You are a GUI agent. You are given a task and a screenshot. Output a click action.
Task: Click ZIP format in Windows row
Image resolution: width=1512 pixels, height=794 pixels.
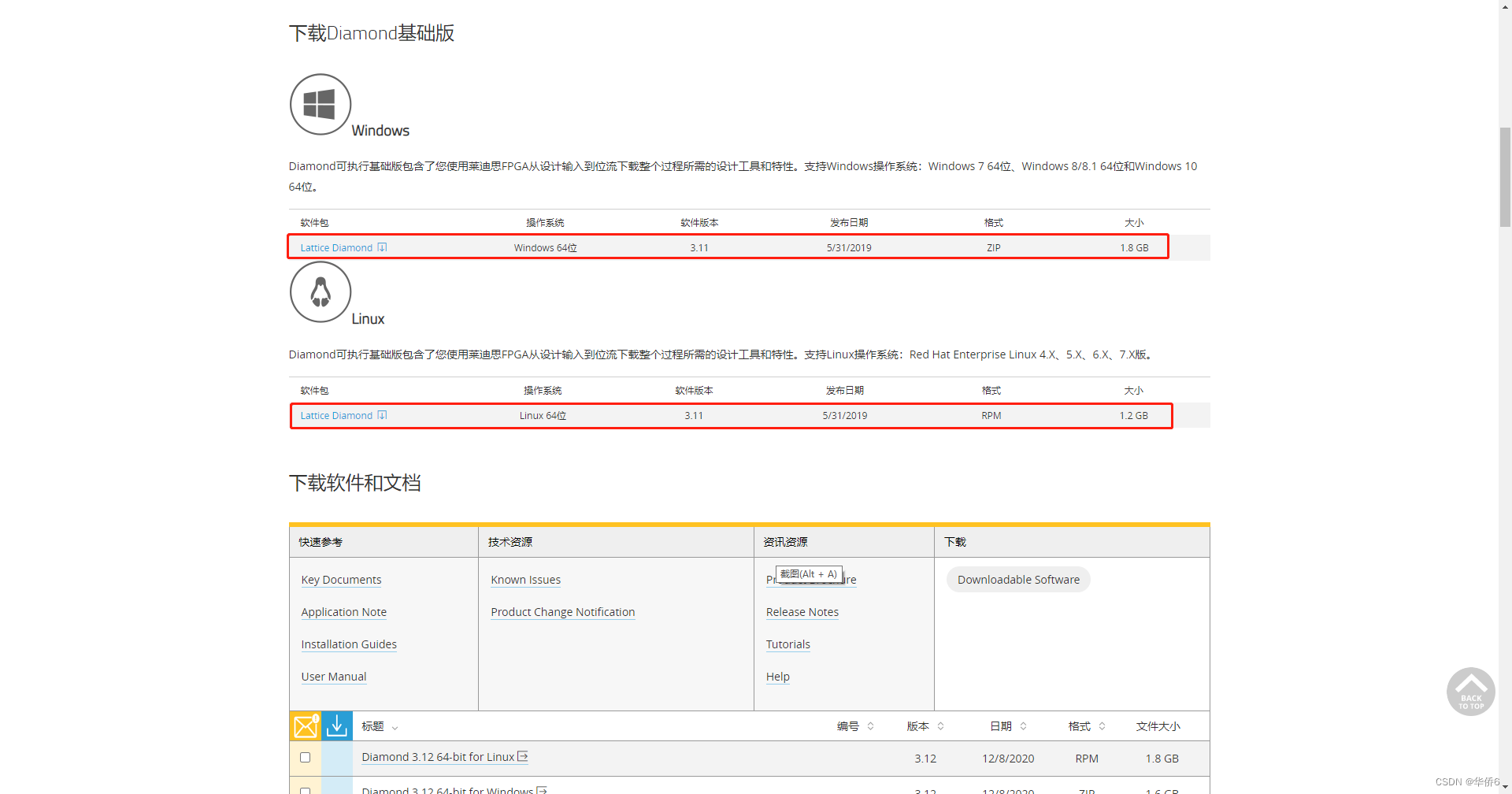point(994,247)
